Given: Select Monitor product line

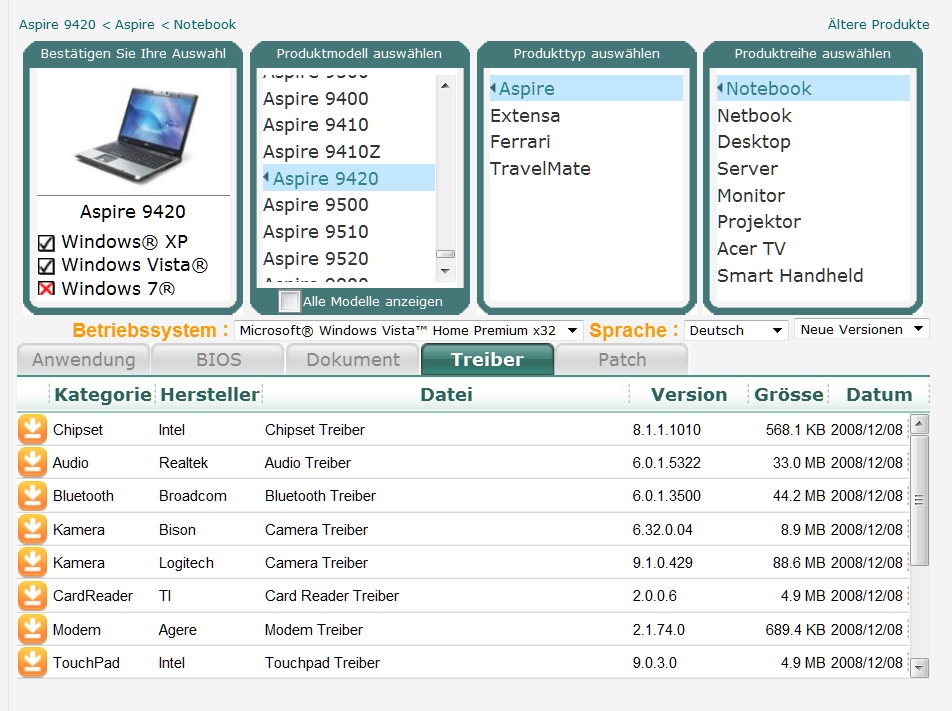Looking at the screenshot, I should click(x=751, y=196).
